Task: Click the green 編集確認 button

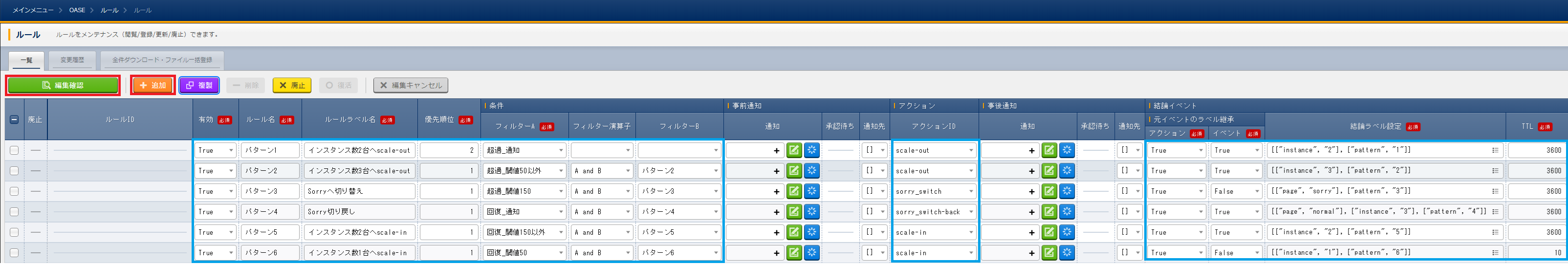Action: click(63, 85)
